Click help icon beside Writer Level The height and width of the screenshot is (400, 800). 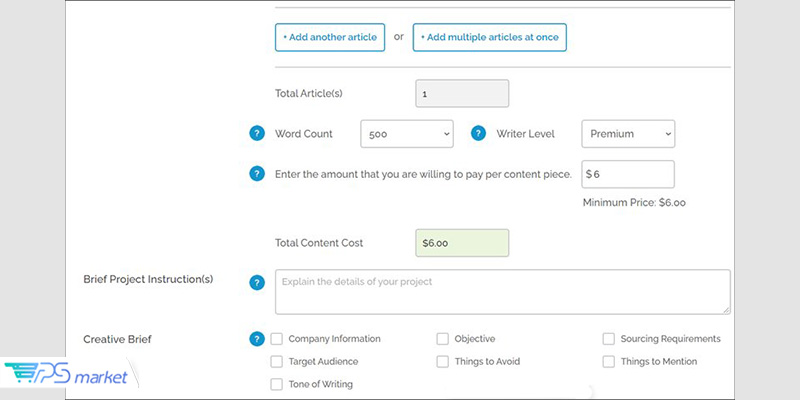tap(478, 134)
